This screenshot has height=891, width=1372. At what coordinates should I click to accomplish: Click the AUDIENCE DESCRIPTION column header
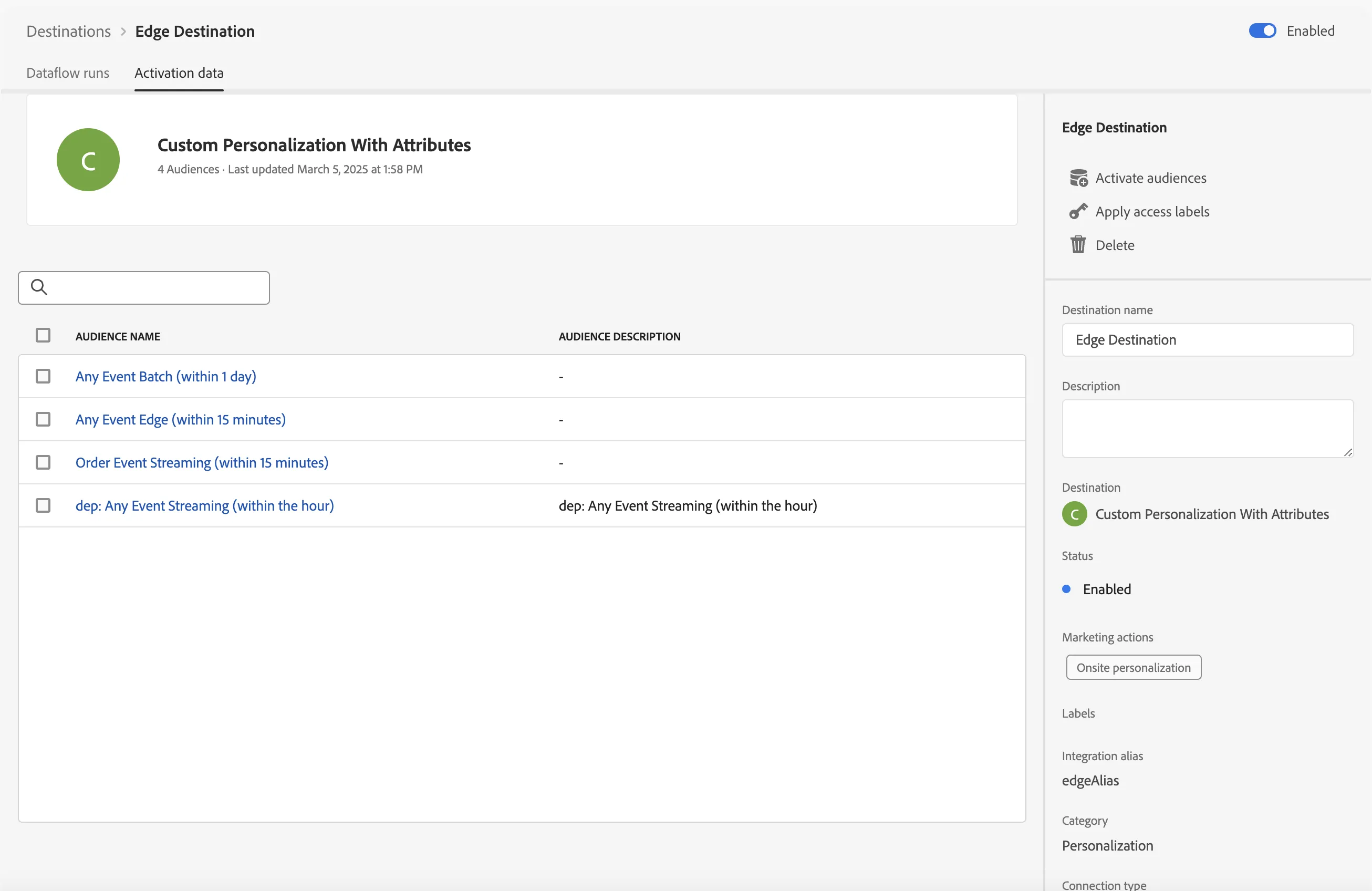(x=620, y=336)
